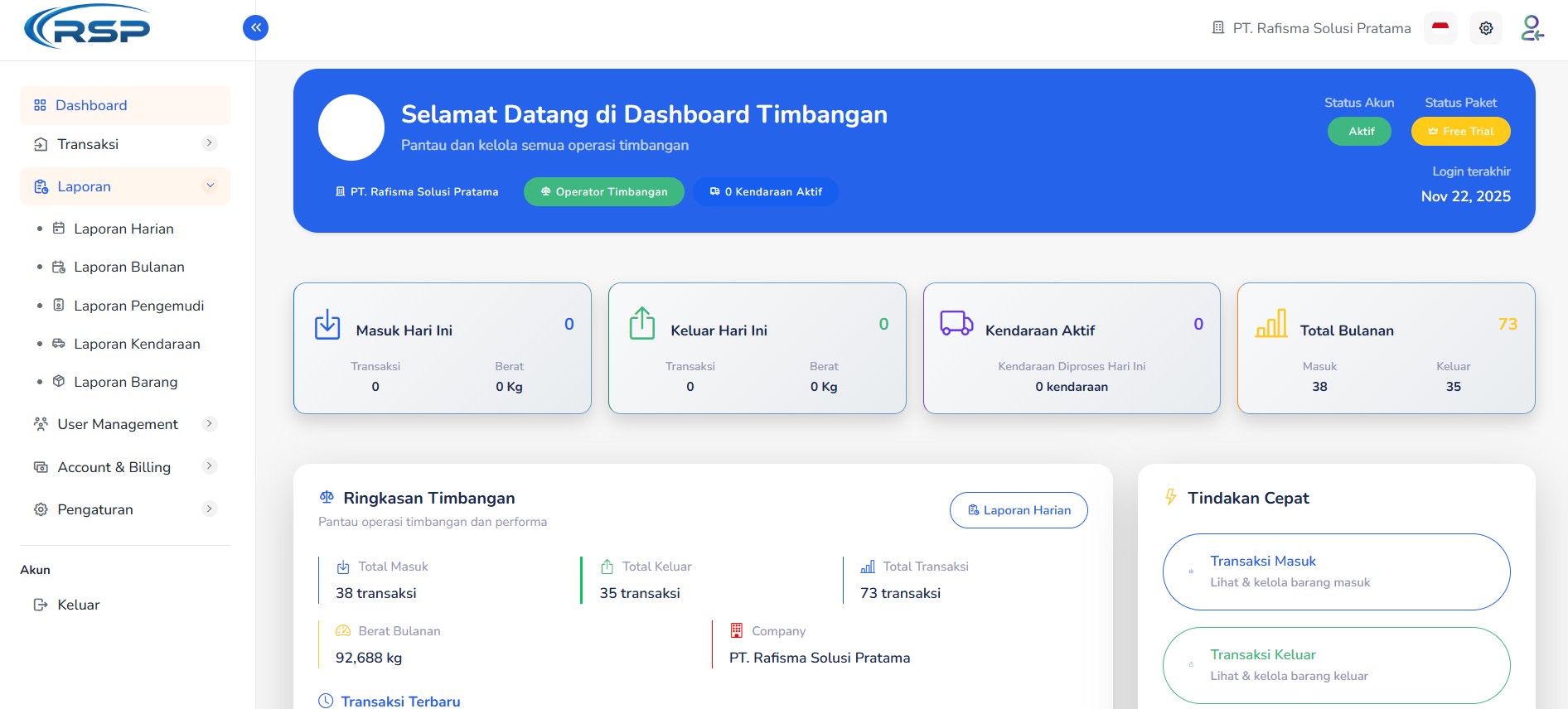1568x709 pixels.
Task: Go to Dashboard menu item
Action: tap(91, 105)
